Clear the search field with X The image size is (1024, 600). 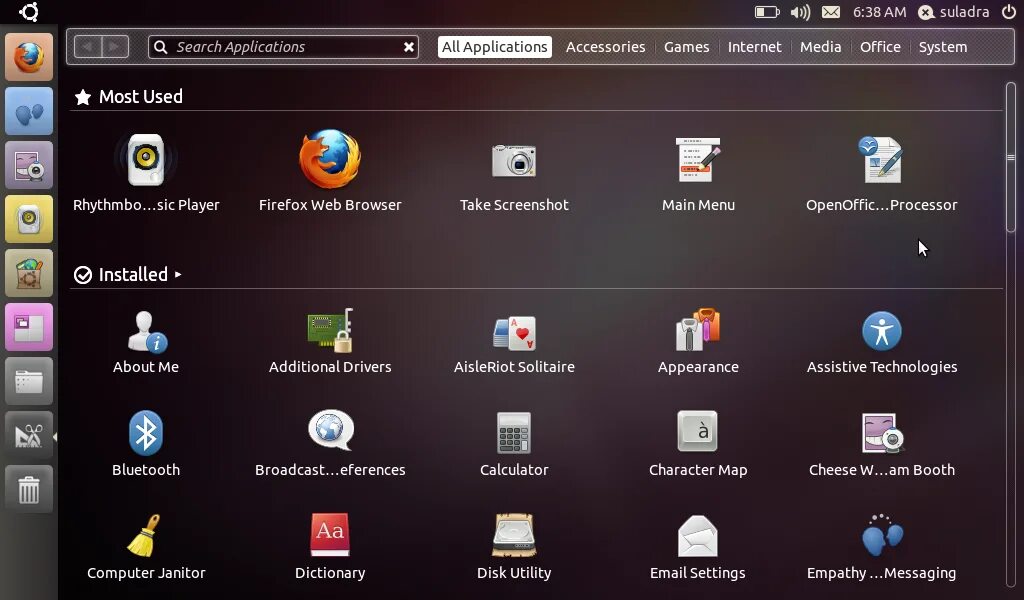coord(409,47)
